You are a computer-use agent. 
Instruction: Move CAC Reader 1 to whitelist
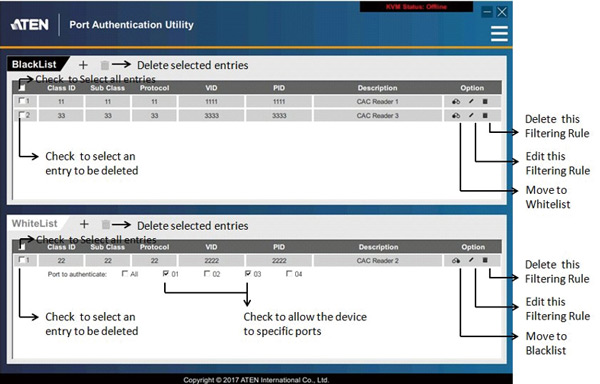(456, 101)
